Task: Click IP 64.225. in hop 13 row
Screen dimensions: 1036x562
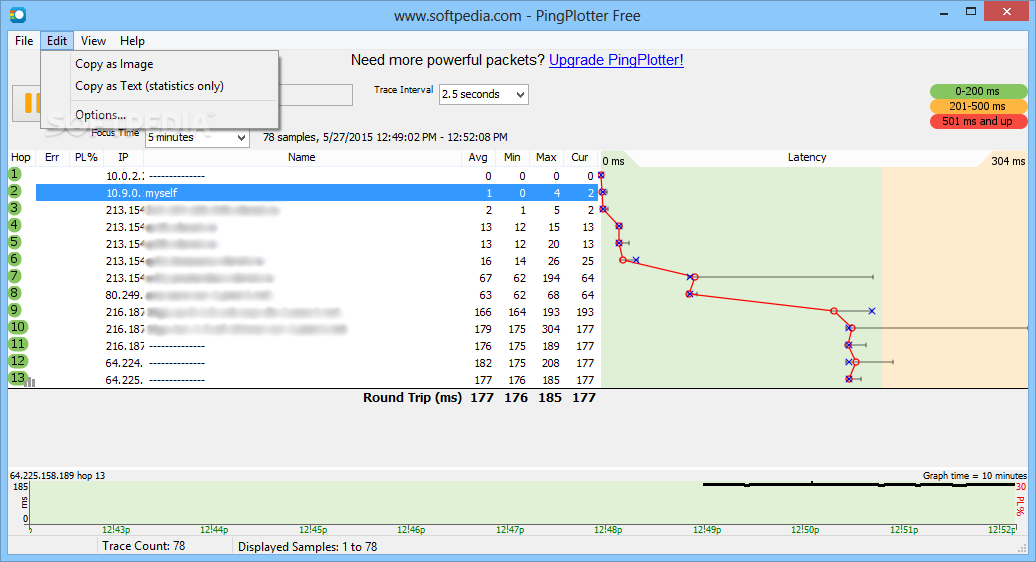Action: click(x=124, y=380)
